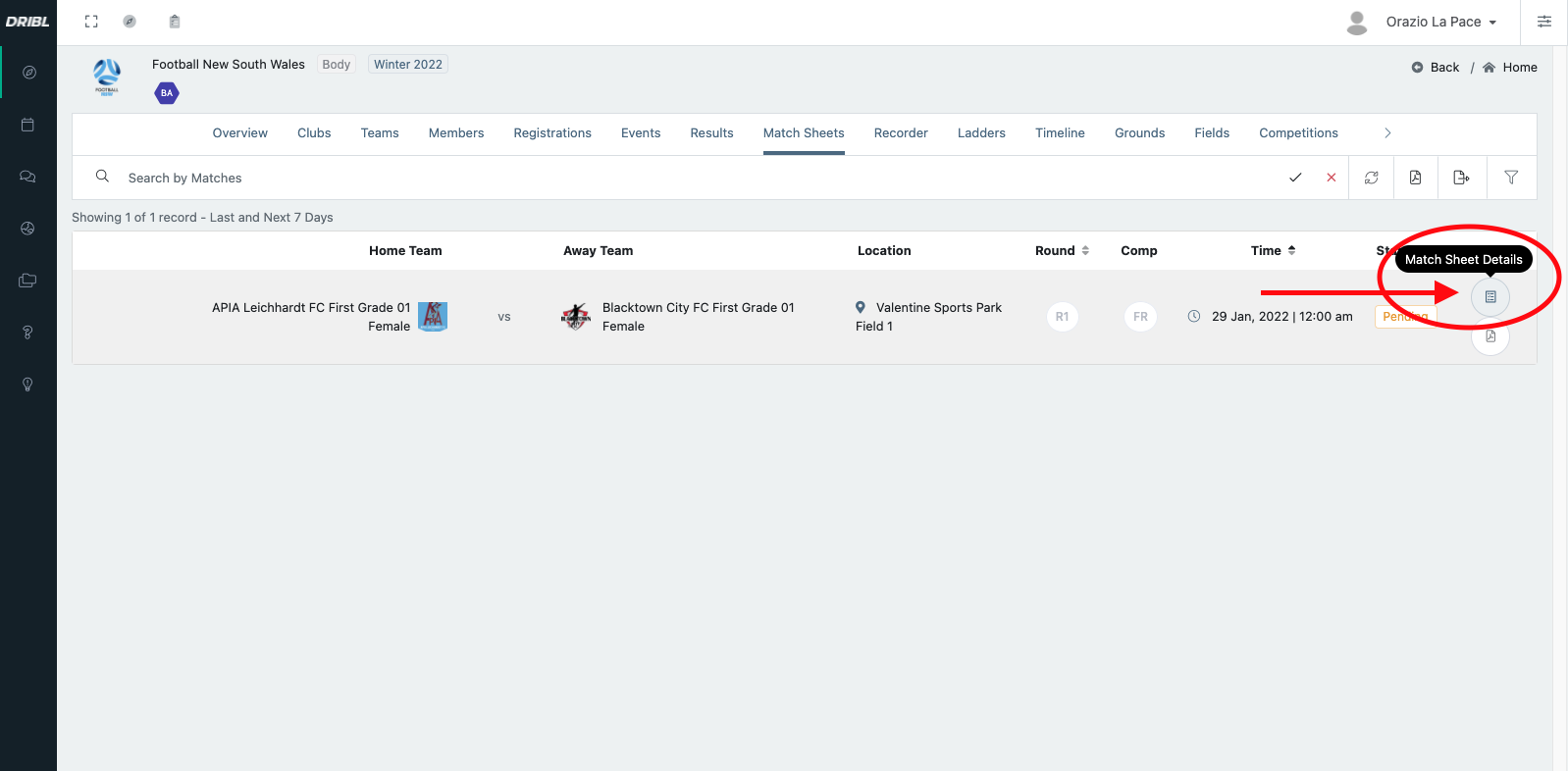Click the PDF icon in the match row
1568x771 pixels.
point(1490,336)
